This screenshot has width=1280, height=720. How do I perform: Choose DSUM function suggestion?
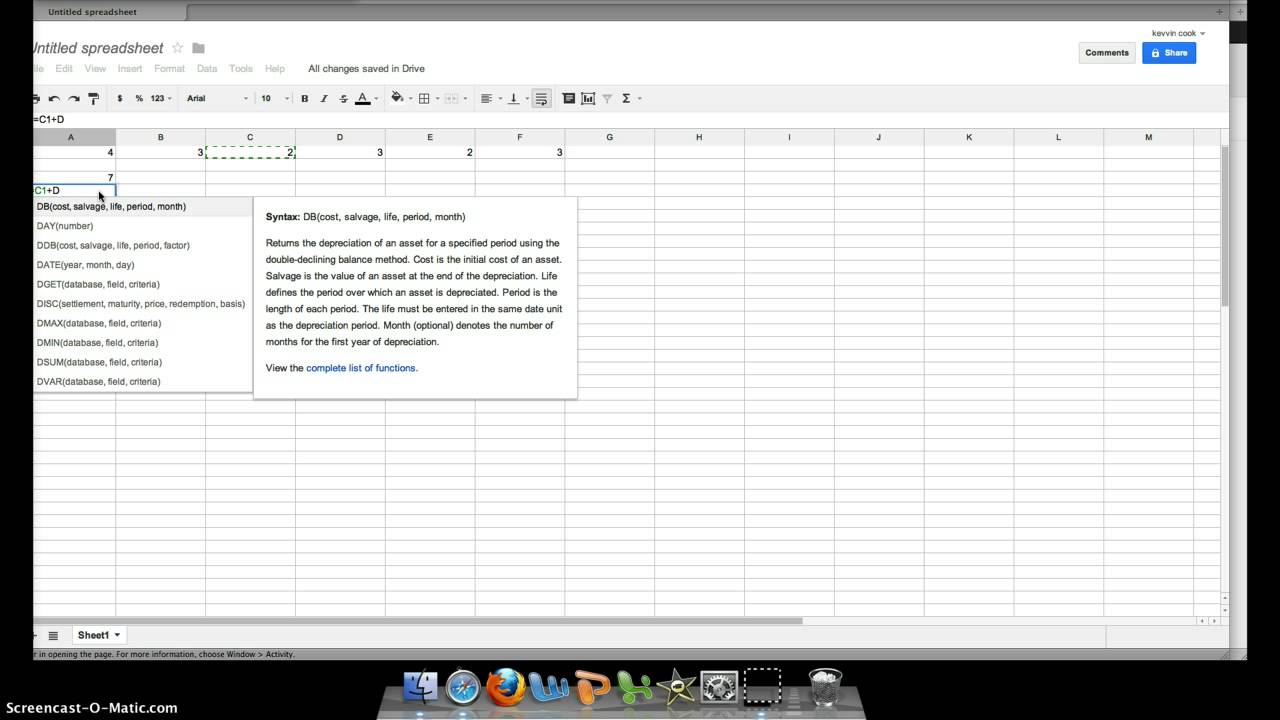pyautogui.click(x=142, y=362)
